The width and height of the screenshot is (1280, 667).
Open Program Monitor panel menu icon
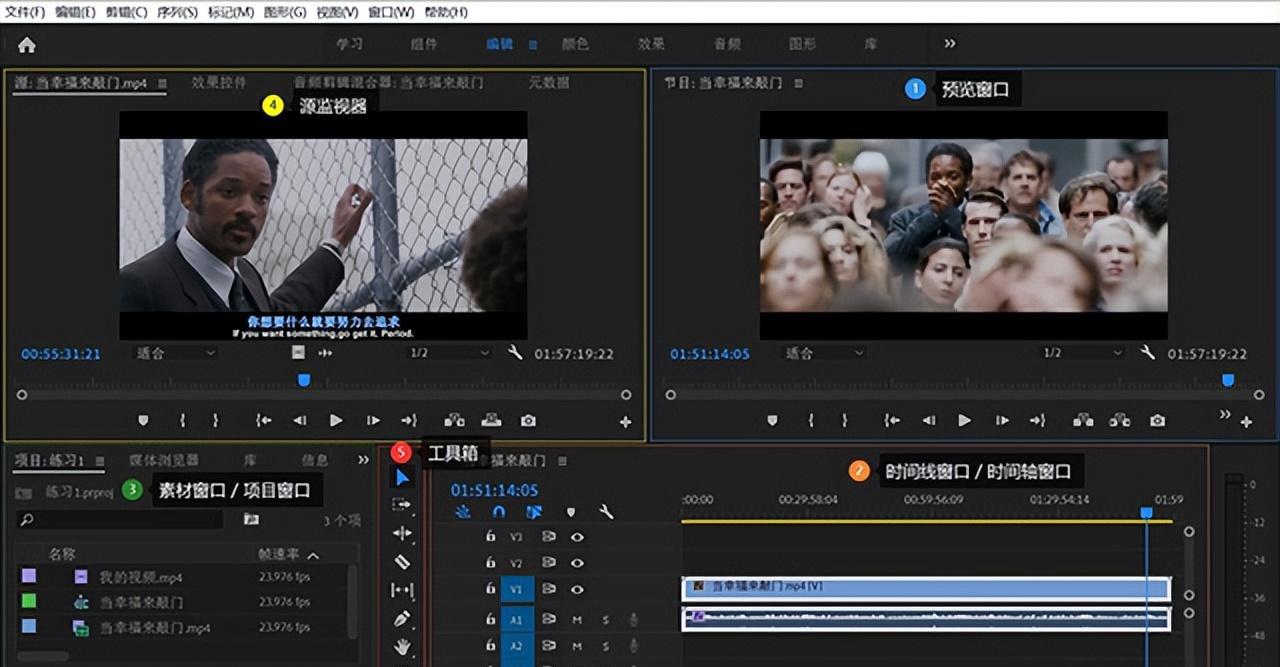click(x=797, y=83)
